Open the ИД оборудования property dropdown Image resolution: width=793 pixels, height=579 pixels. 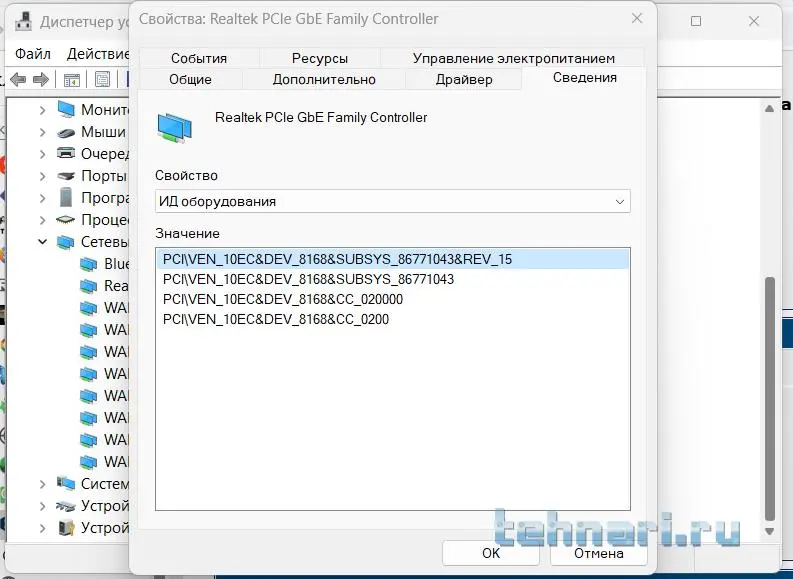pyautogui.click(x=392, y=201)
